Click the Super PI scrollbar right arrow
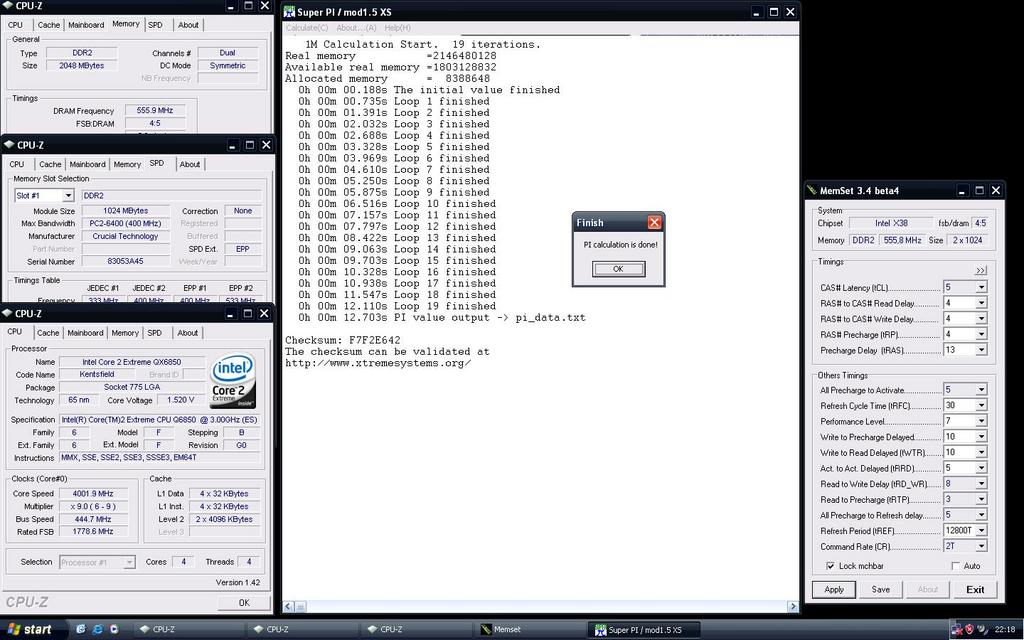1024x640 pixels. coord(793,607)
